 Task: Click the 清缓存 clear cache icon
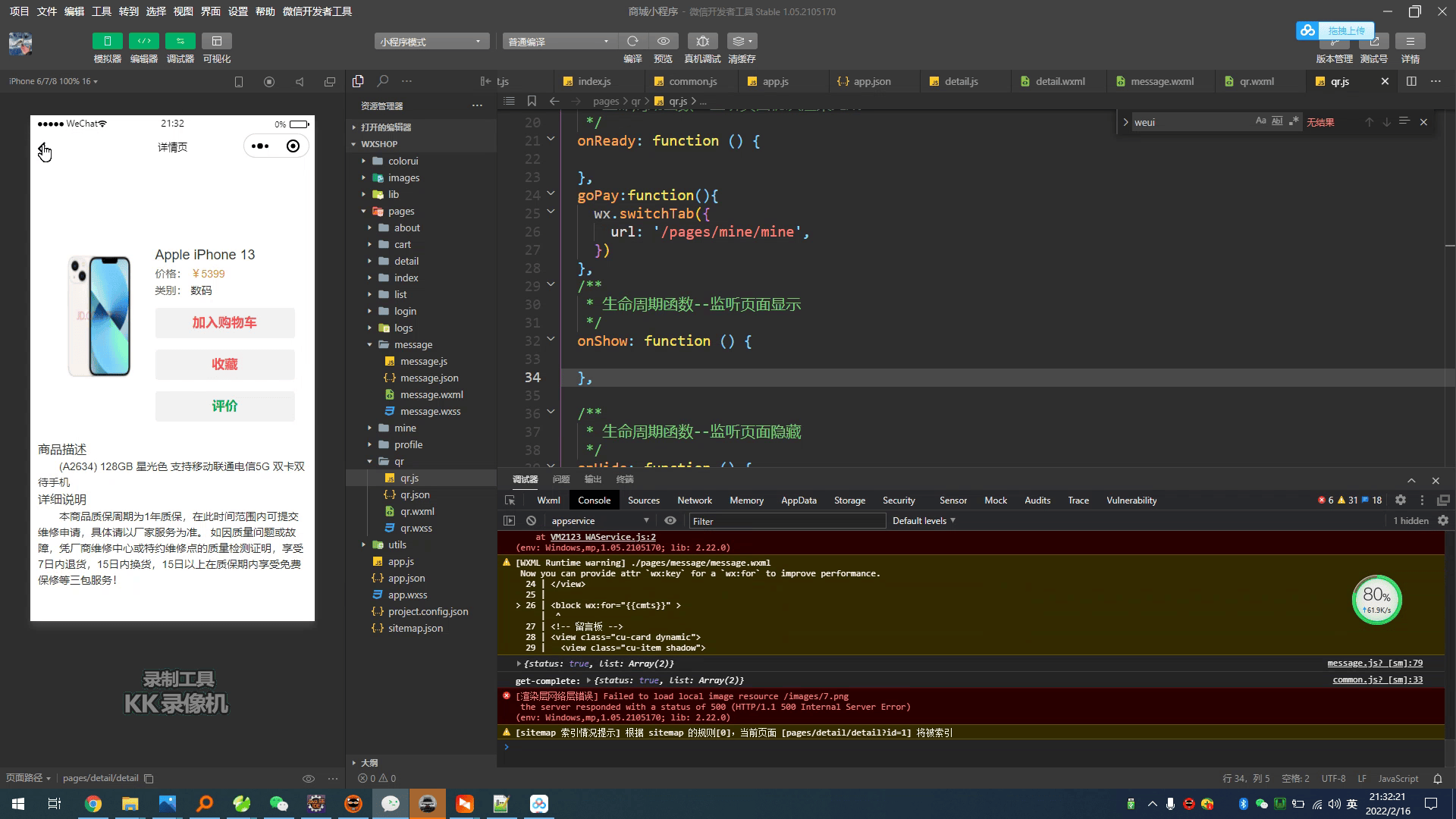click(741, 41)
